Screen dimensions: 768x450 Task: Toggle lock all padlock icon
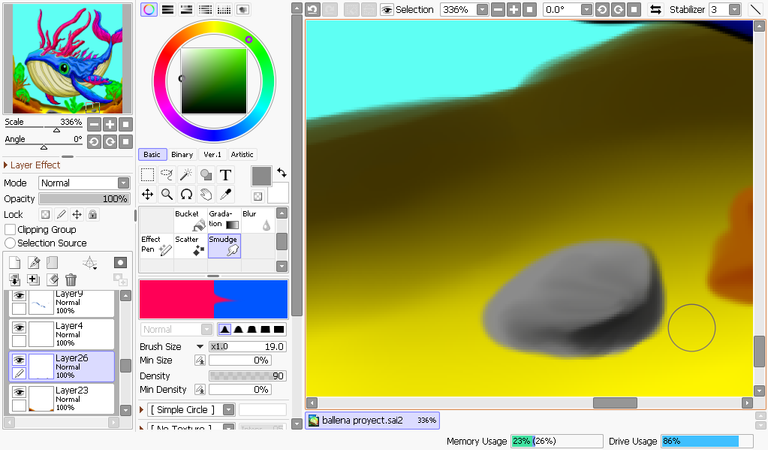click(x=93, y=214)
